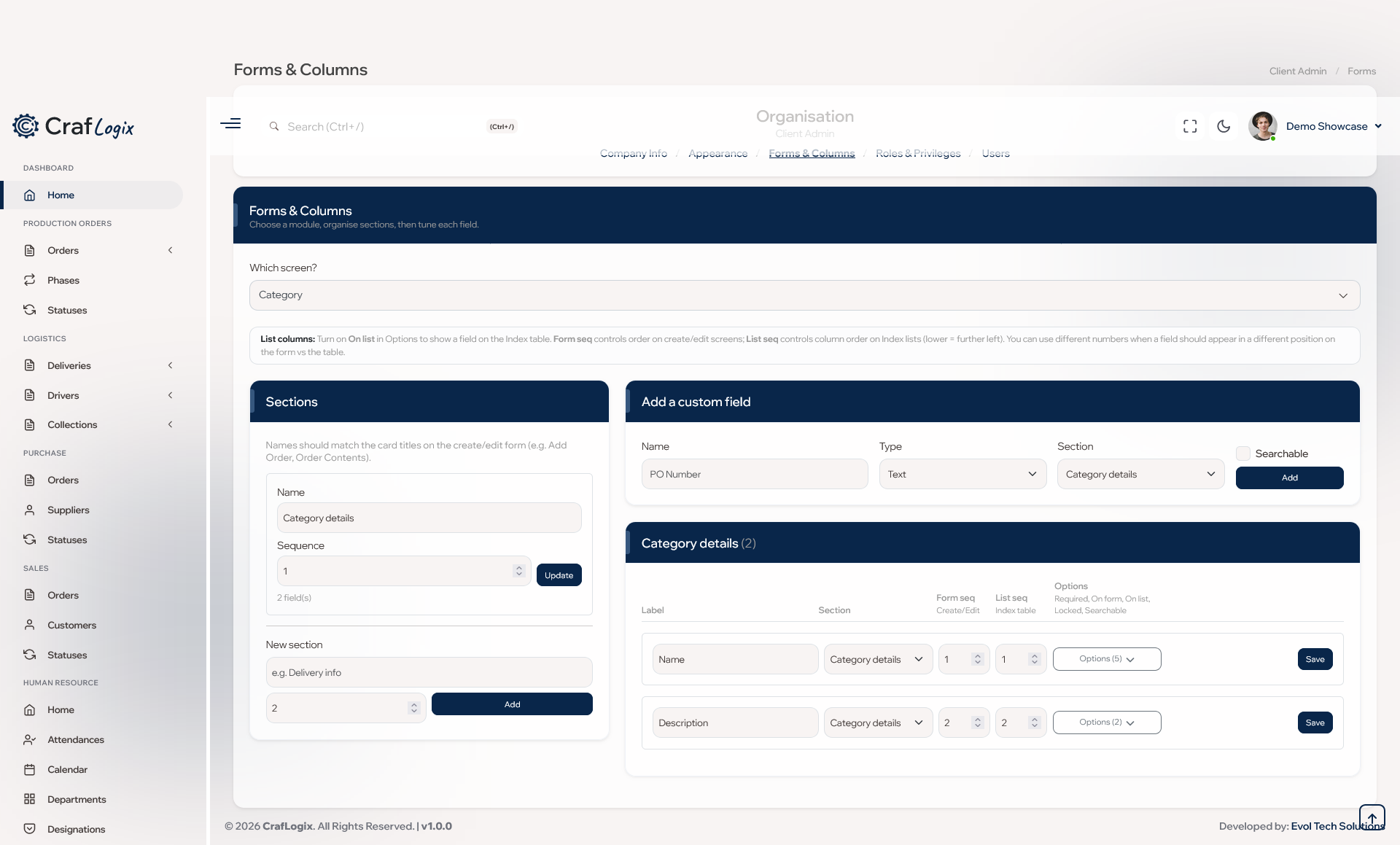Open Purchase Orders sidebar item
The height and width of the screenshot is (845, 1400).
(92, 480)
